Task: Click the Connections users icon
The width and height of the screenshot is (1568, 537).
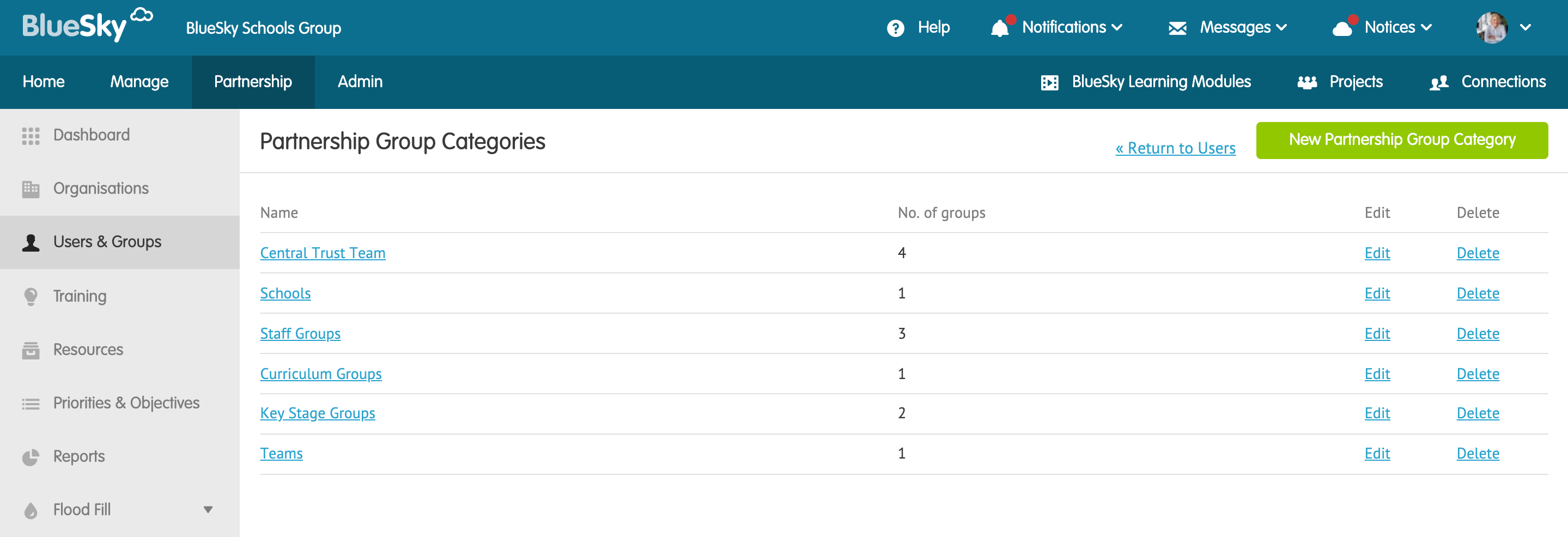Action: click(x=1439, y=82)
